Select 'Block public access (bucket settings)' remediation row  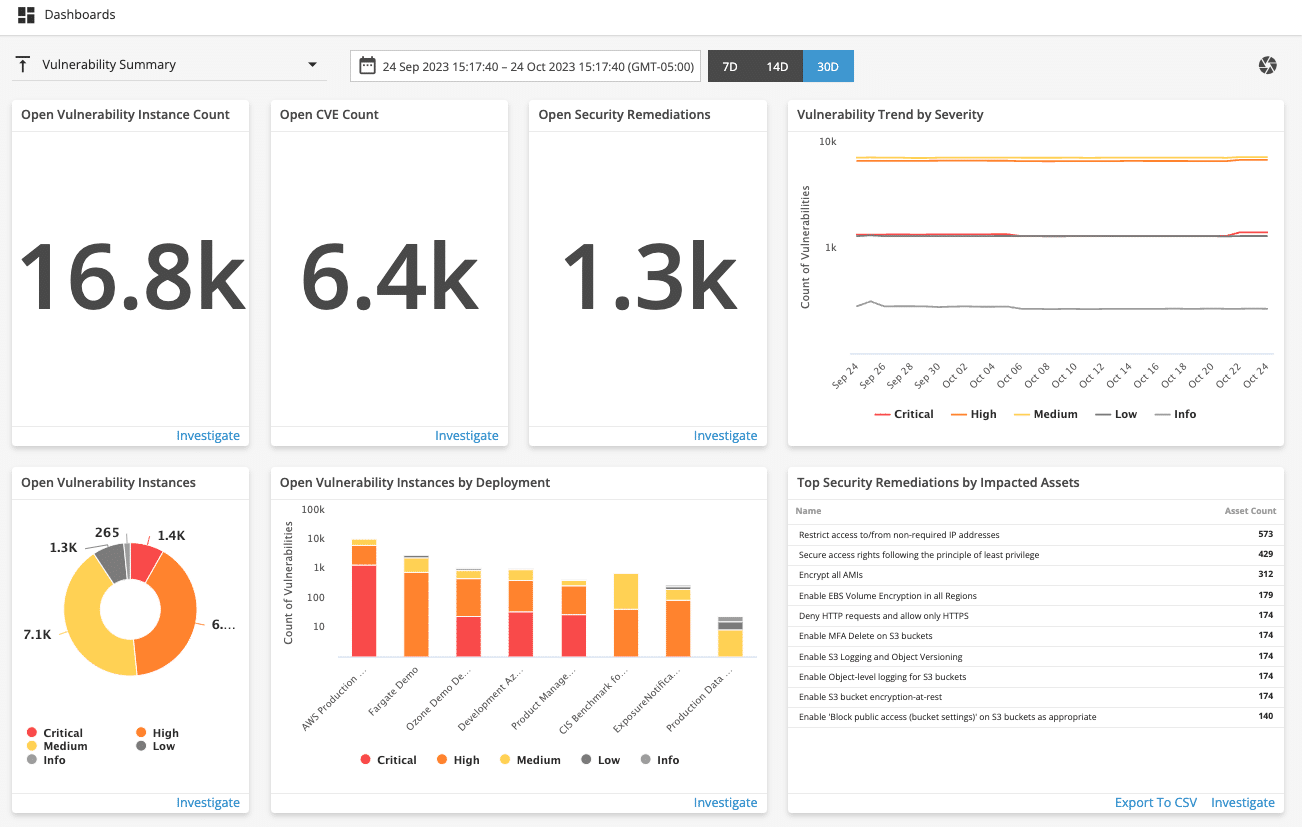[x=1036, y=717]
